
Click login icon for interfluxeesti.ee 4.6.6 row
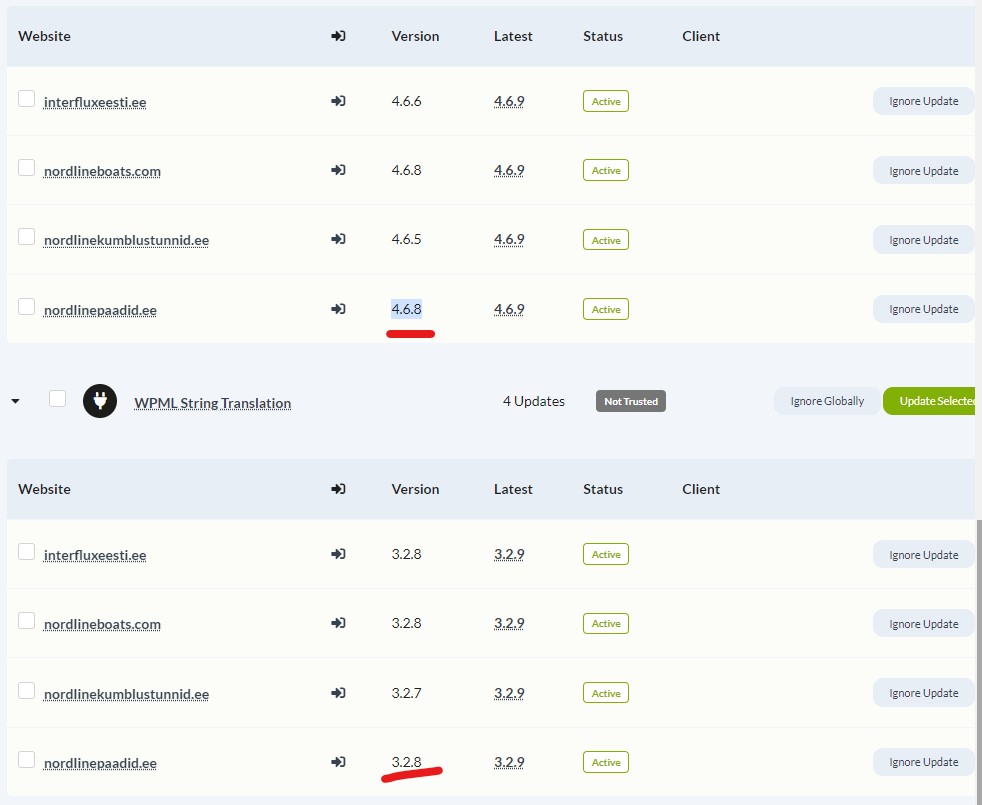click(x=338, y=101)
